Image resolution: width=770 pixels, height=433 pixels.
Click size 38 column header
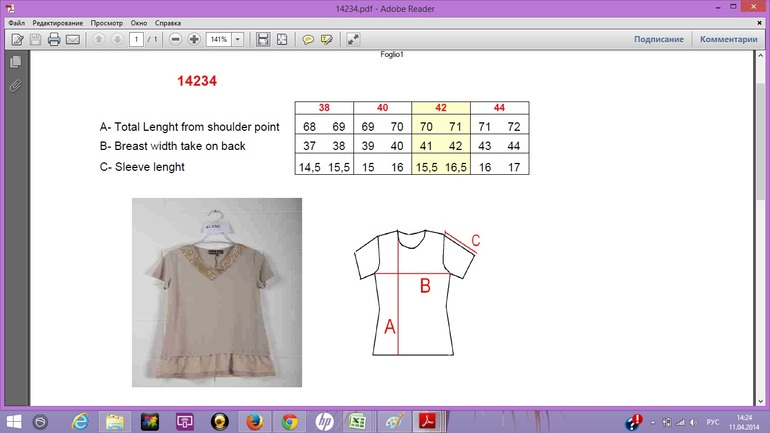(324, 108)
